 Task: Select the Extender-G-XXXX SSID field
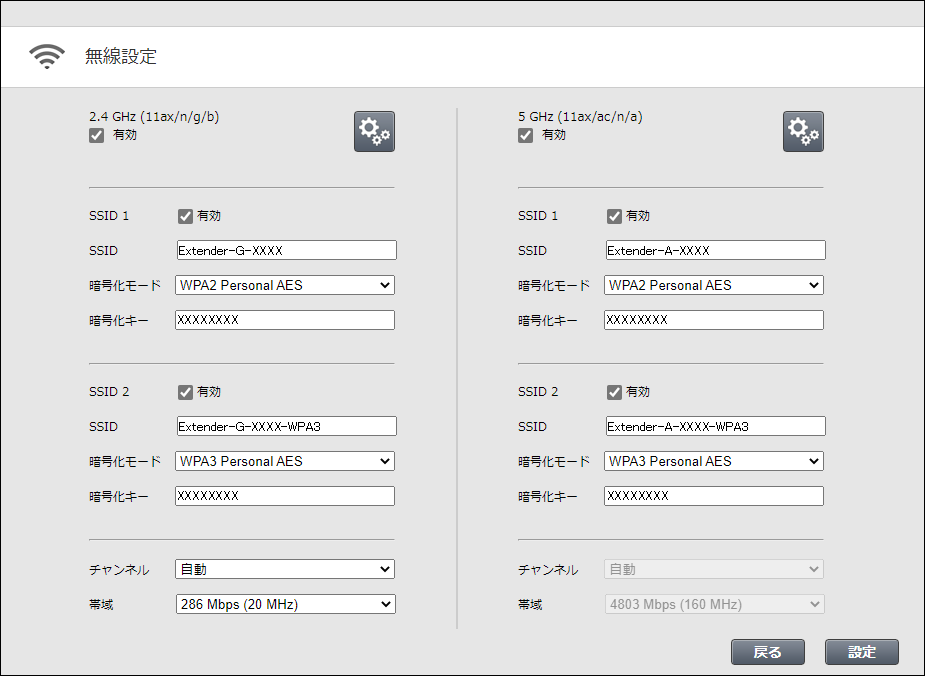[x=287, y=250]
